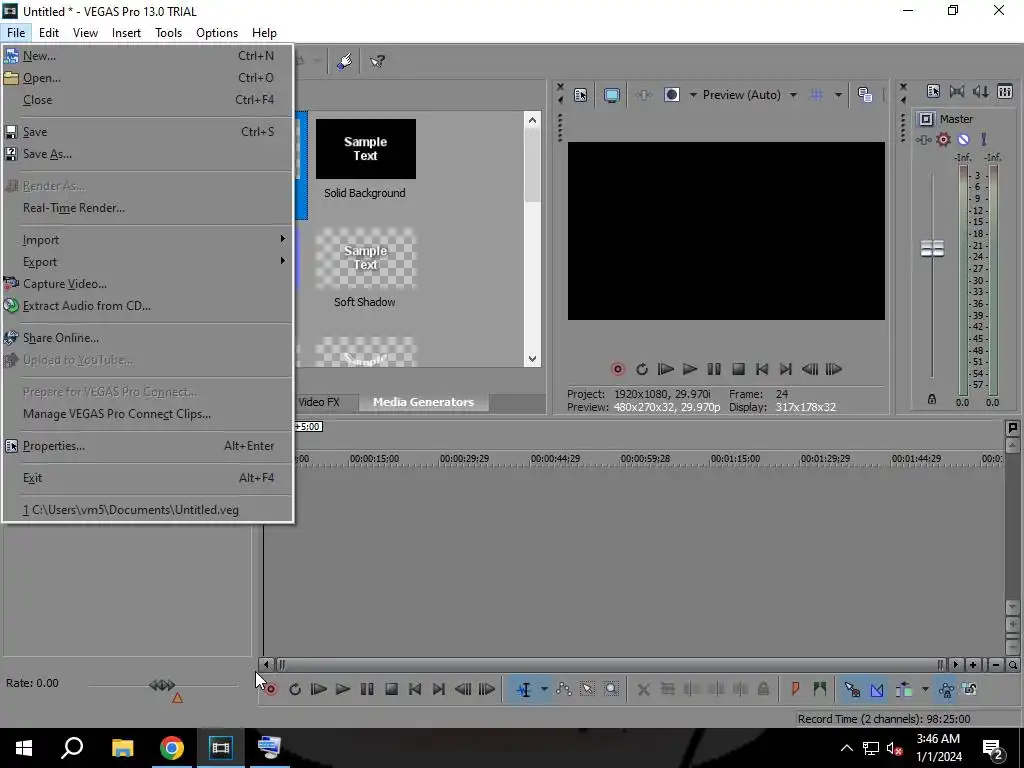Click the arrow under the preview window's close X
This screenshot has height=768, width=1024.
point(560,100)
